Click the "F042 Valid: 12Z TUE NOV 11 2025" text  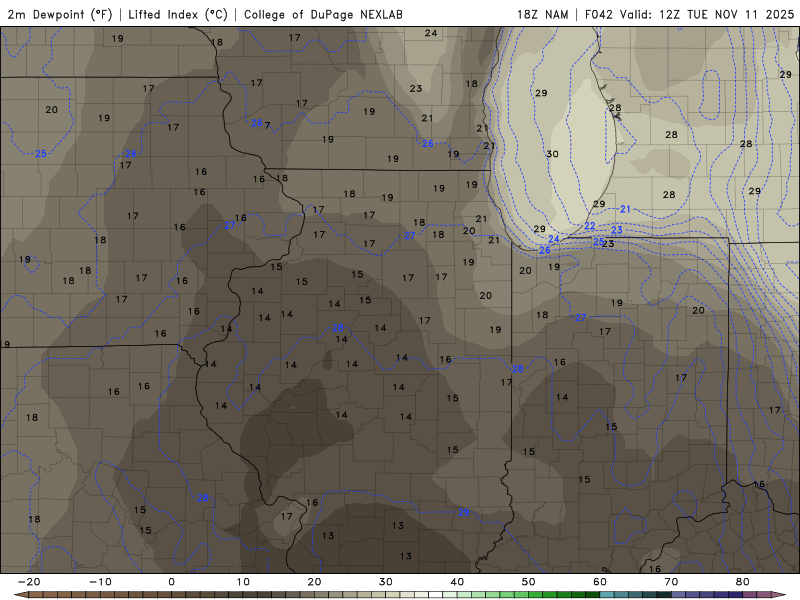click(x=689, y=14)
